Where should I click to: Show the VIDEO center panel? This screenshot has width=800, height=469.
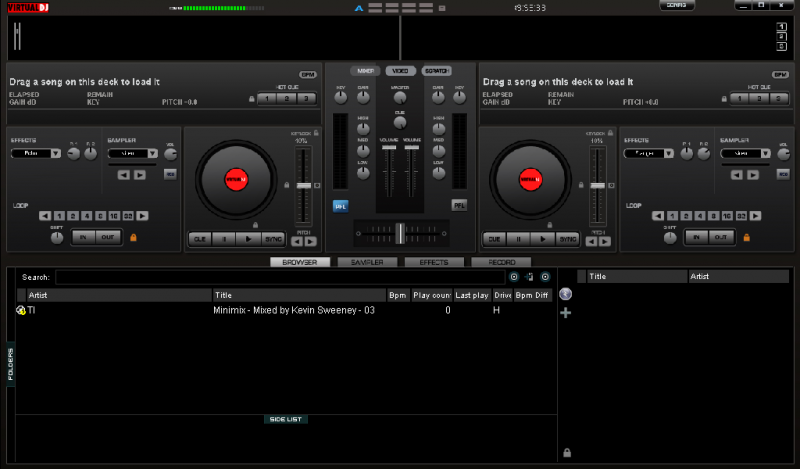coord(401,71)
